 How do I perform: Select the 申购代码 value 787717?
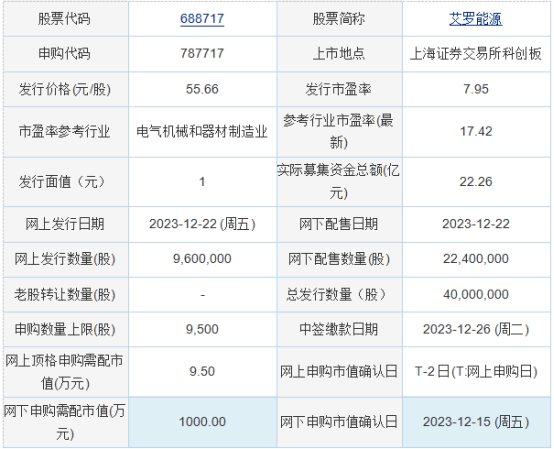coord(202,53)
